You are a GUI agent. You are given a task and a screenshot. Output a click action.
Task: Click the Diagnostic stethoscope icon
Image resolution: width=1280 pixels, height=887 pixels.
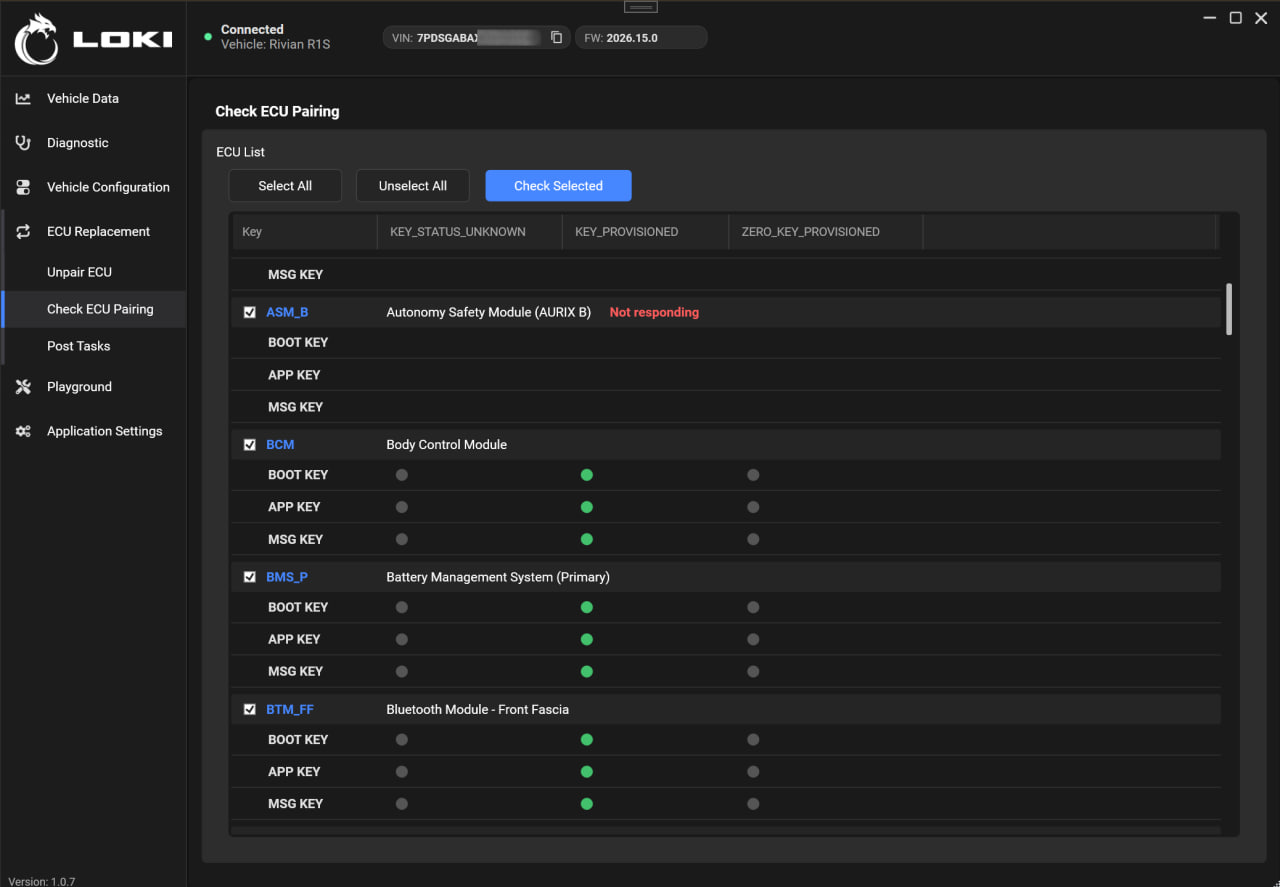(x=23, y=143)
